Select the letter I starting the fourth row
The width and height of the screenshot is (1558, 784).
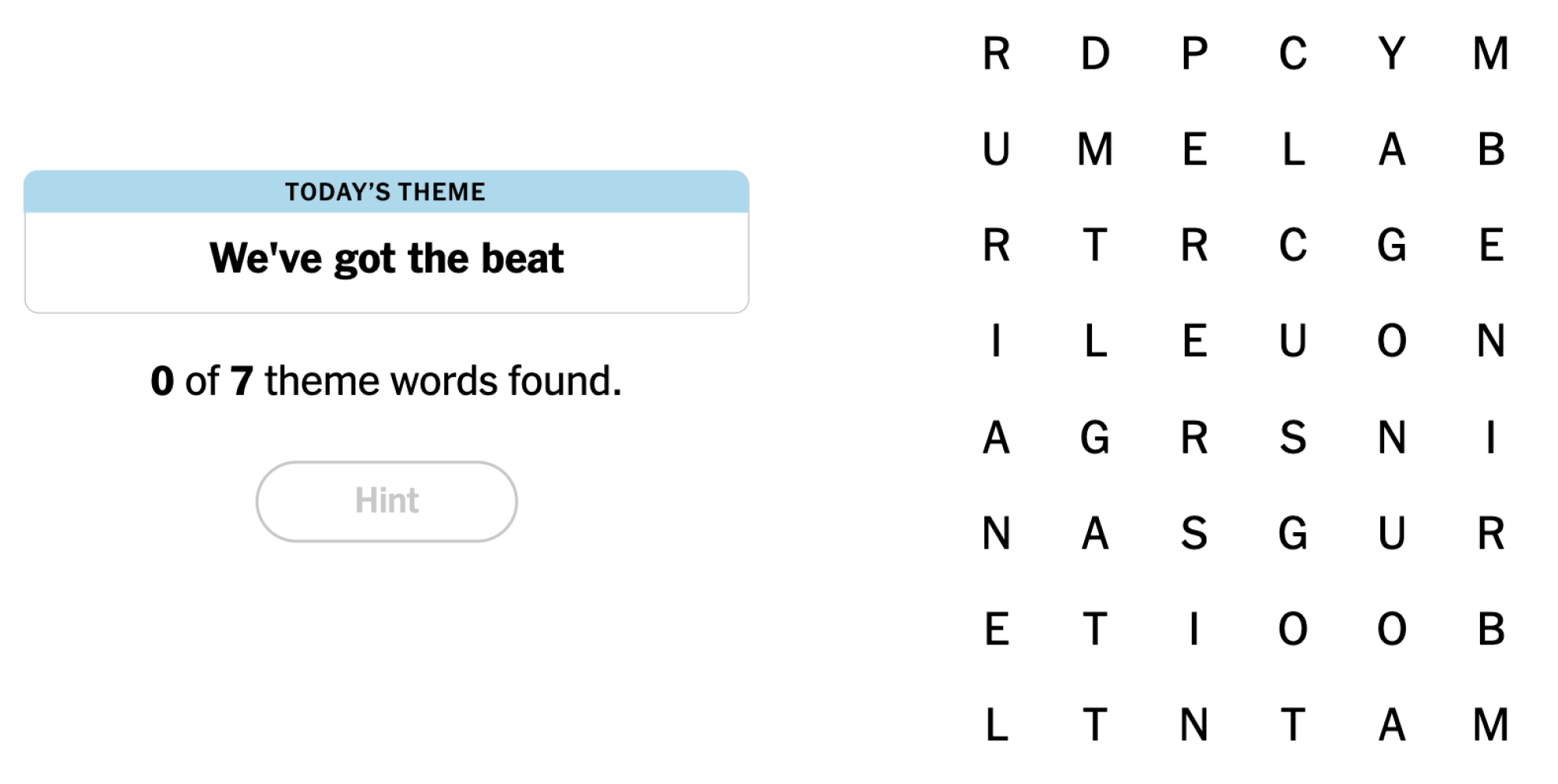point(996,341)
